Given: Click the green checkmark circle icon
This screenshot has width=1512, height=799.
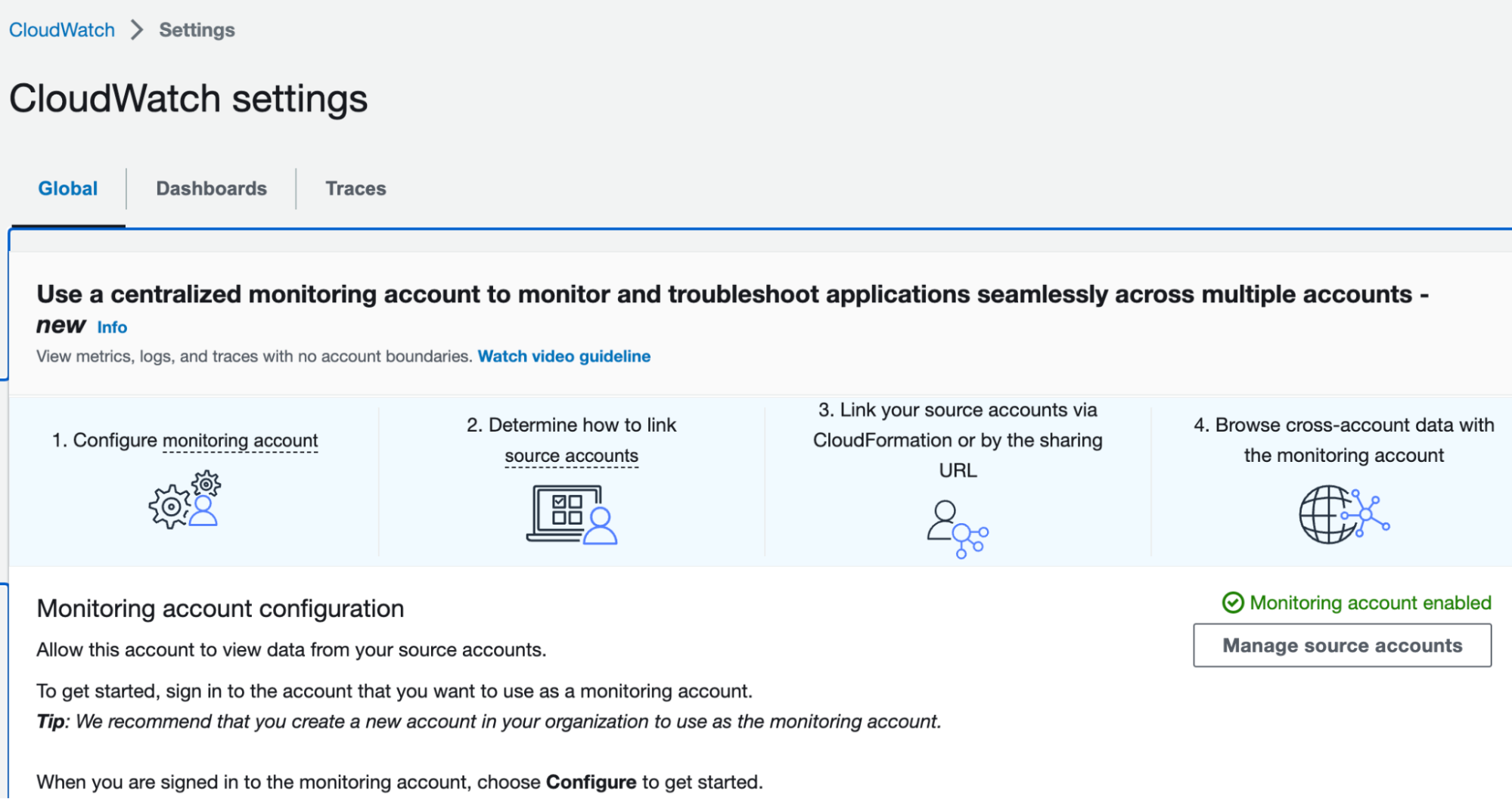Looking at the screenshot, I should point(1233,602).
